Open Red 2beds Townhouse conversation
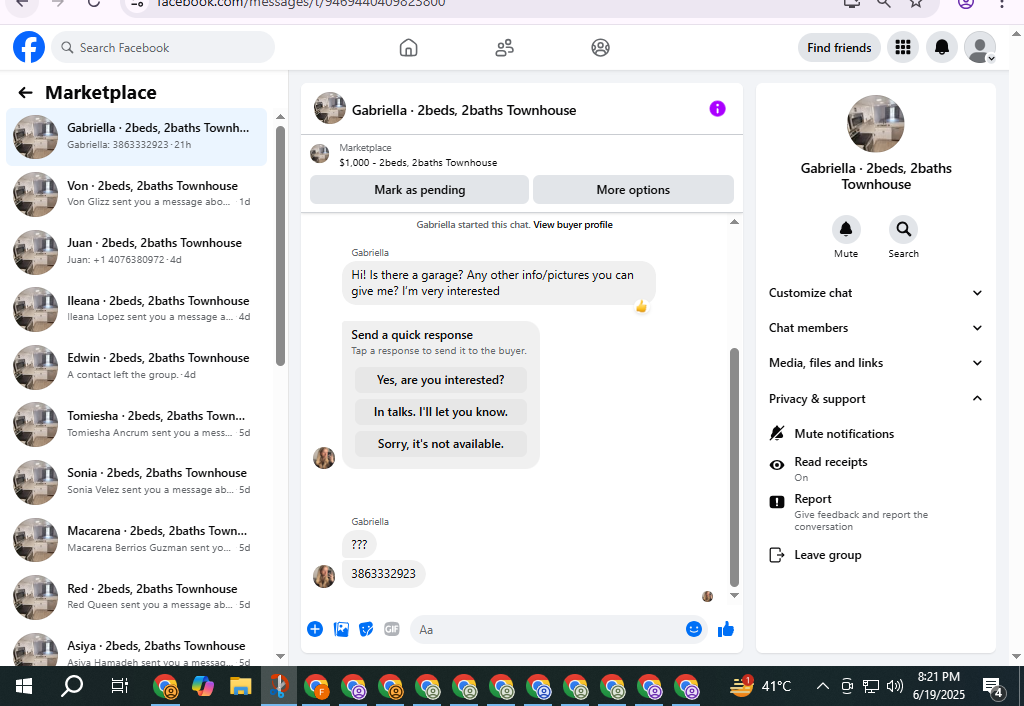The width and height of the screenshot is (1024, 706). [136, 596]
